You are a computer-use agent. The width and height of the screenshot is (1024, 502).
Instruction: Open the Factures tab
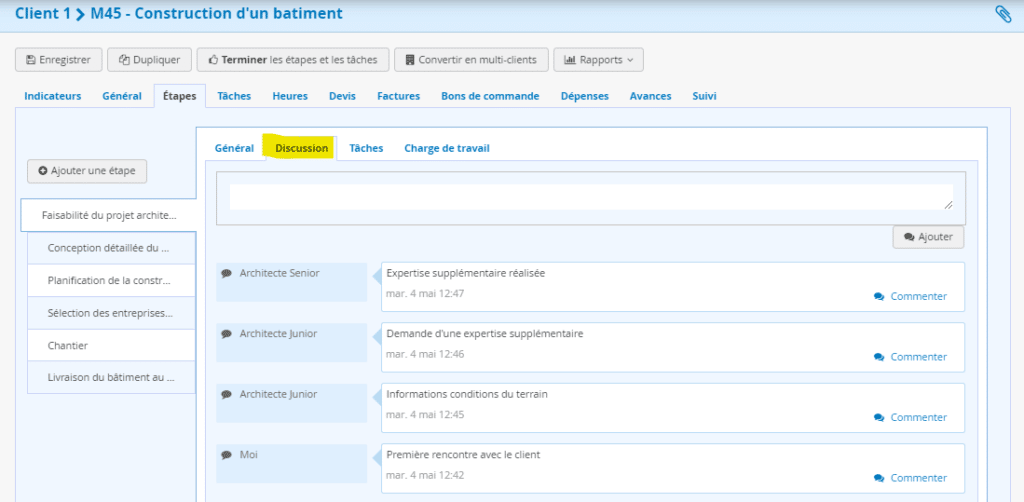398,96
